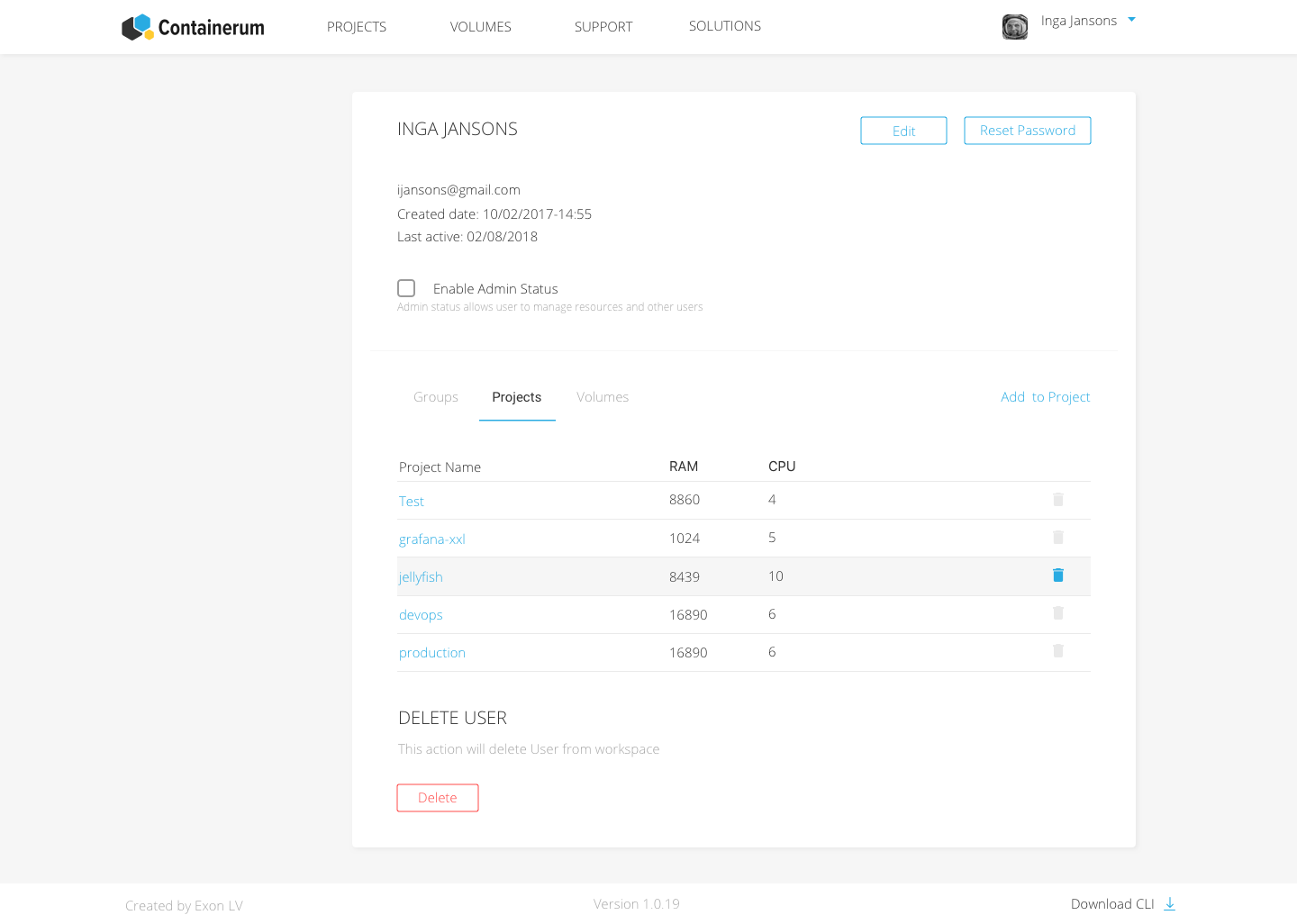Click the trash icon beside the Test project
1297x924 pixels.
[x=1057, y=499]
